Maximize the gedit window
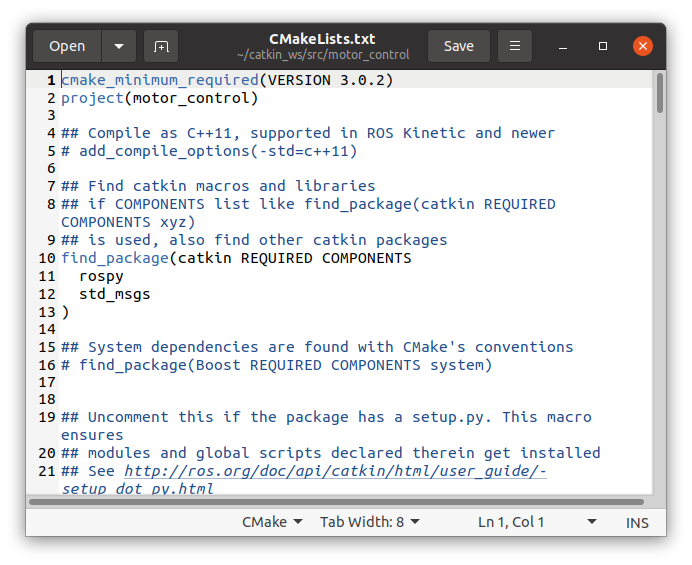The height and width of the screenshot is (565, 692). tap(603, 46)
